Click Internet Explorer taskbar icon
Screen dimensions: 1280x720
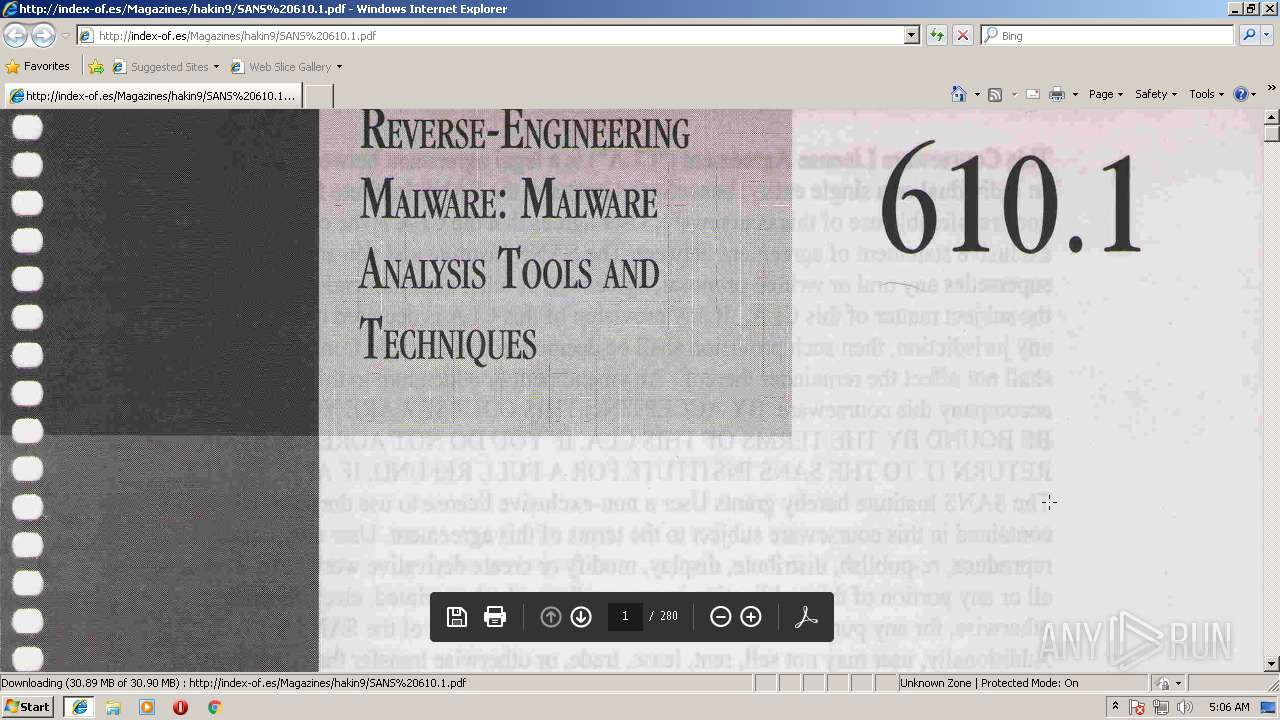pyautogui.click(x=79, y=707)
